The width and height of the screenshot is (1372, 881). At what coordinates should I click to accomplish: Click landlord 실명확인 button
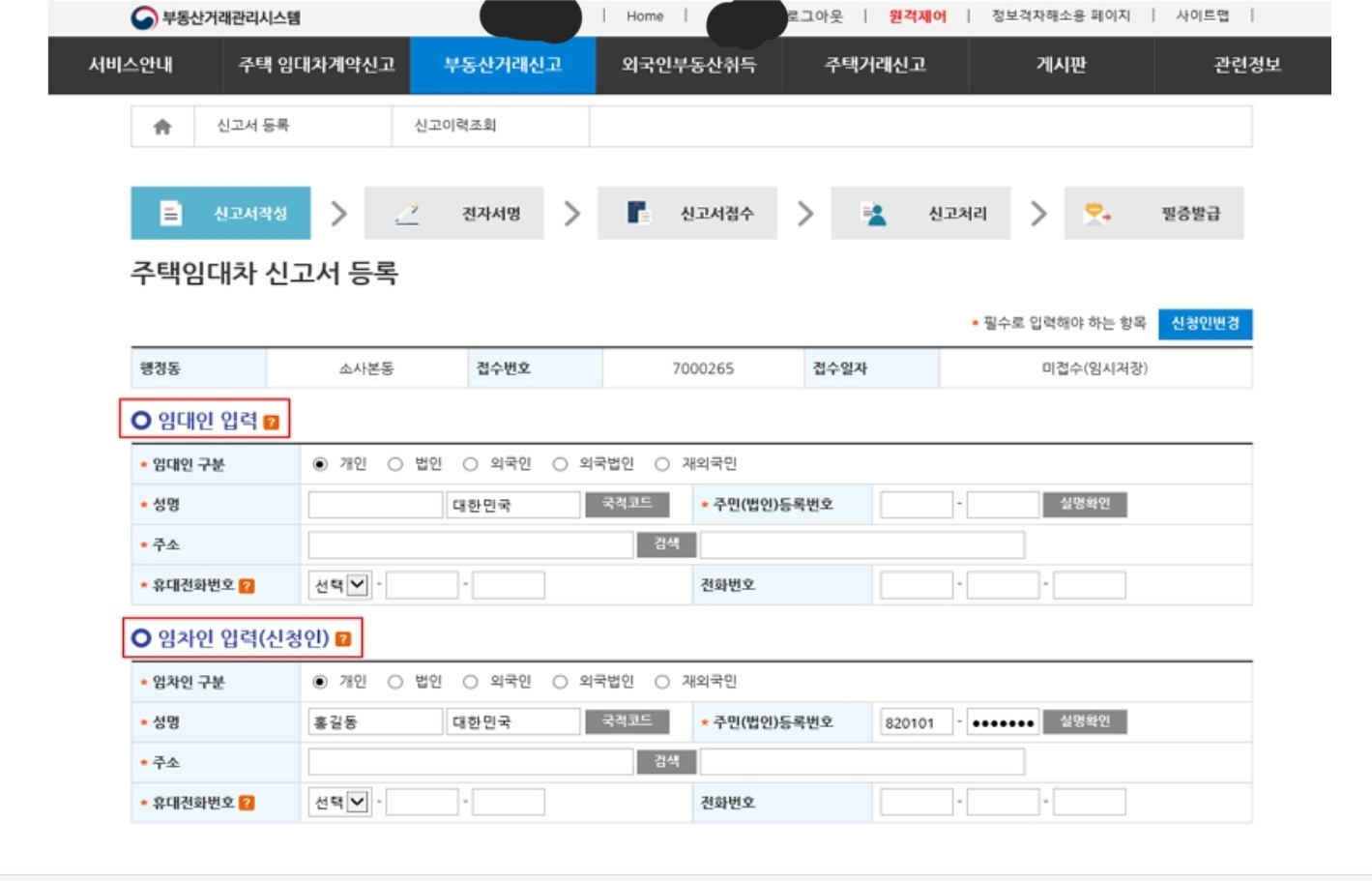[x=1084, y=504]
